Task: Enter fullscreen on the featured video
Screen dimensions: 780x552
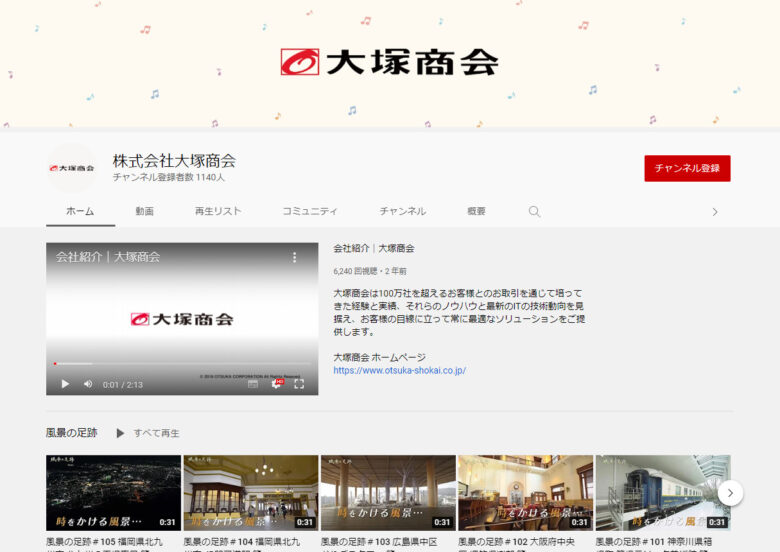Action: (299, 384)
